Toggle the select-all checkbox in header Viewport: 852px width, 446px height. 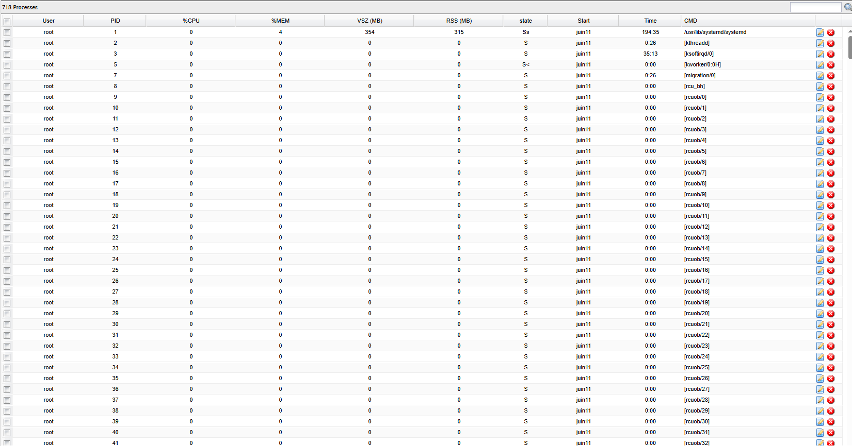point(8,20)
